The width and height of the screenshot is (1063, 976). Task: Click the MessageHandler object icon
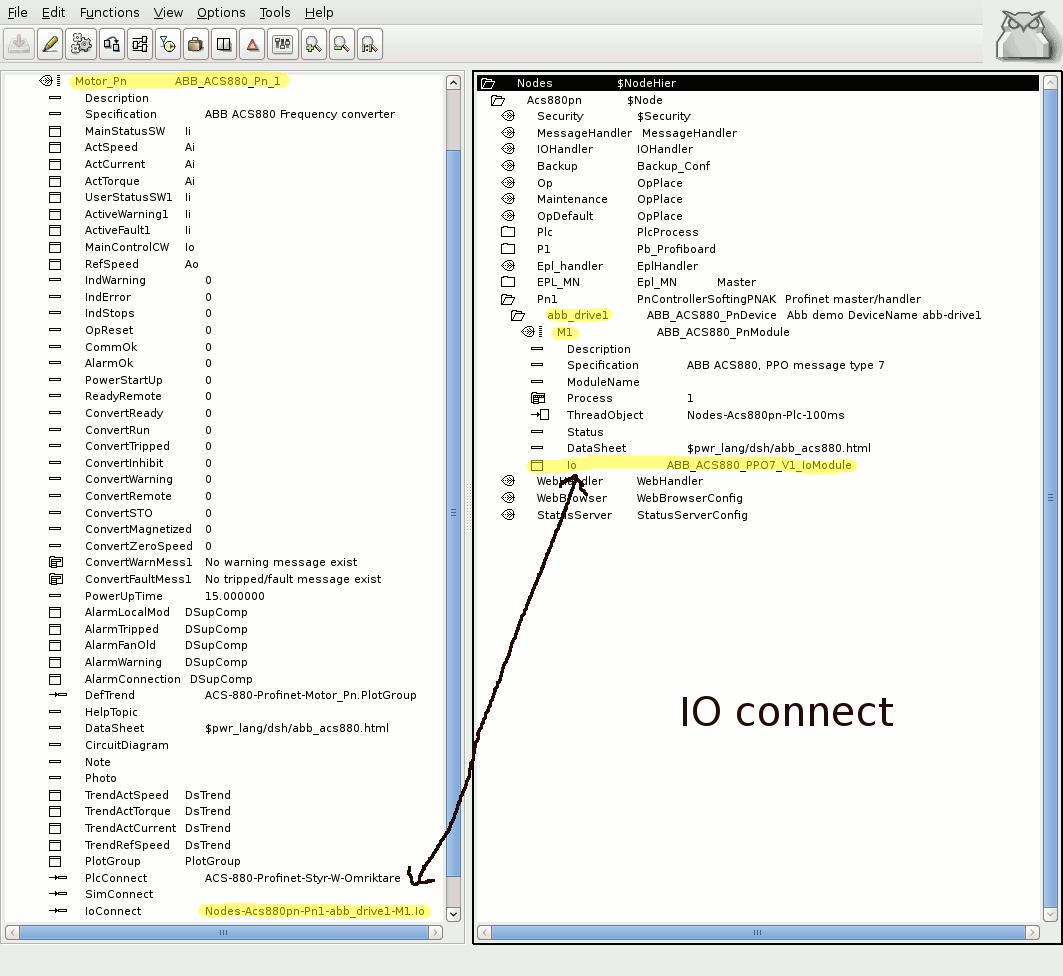(508, 133)
